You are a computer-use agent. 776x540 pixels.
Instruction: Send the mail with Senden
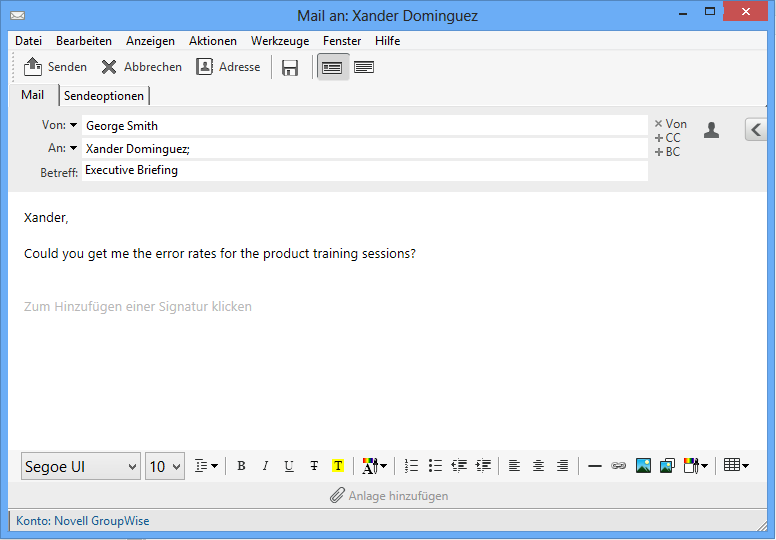55,67
